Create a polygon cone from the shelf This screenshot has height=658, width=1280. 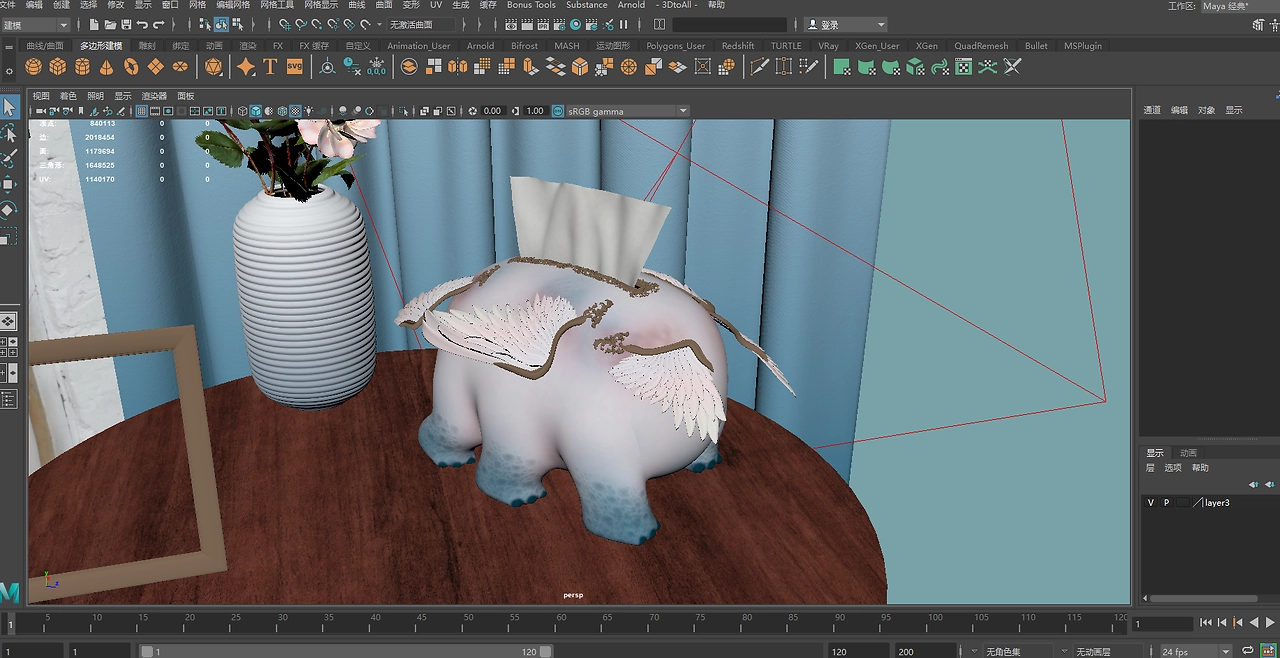coord(107,67)
